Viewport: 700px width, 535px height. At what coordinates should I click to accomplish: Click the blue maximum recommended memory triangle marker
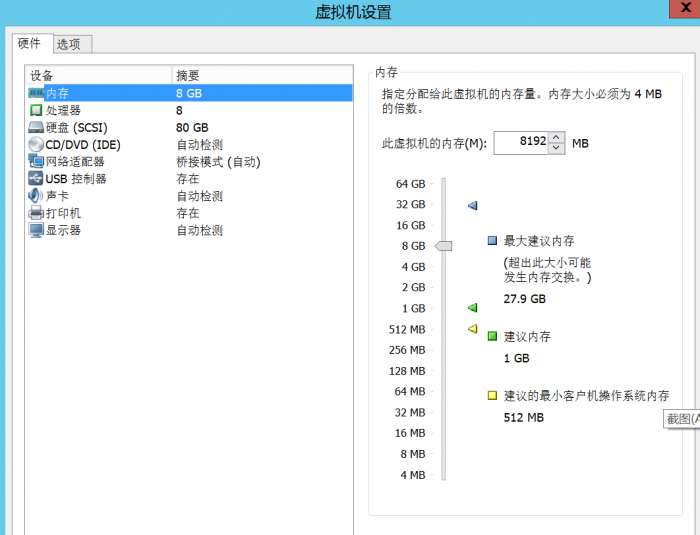click(473, 205)
